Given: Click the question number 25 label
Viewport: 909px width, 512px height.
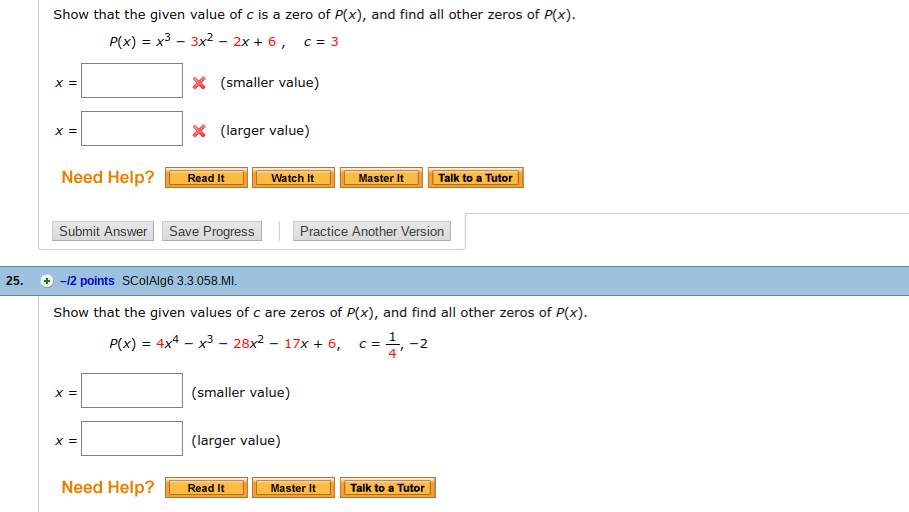Looking at the screenshot, I should click(x=14, y=281).
